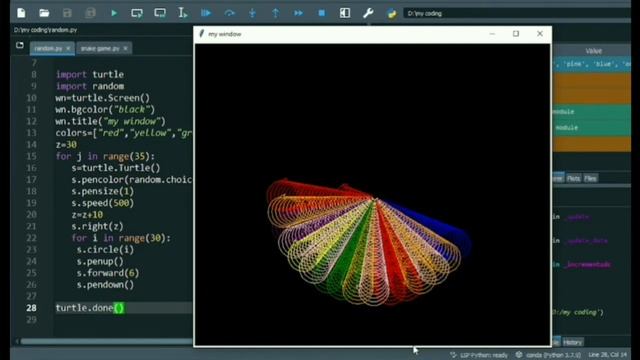Click the conda Python environment status
The height and width of the screenshot is (360, 640).
(x=548, y=355)
